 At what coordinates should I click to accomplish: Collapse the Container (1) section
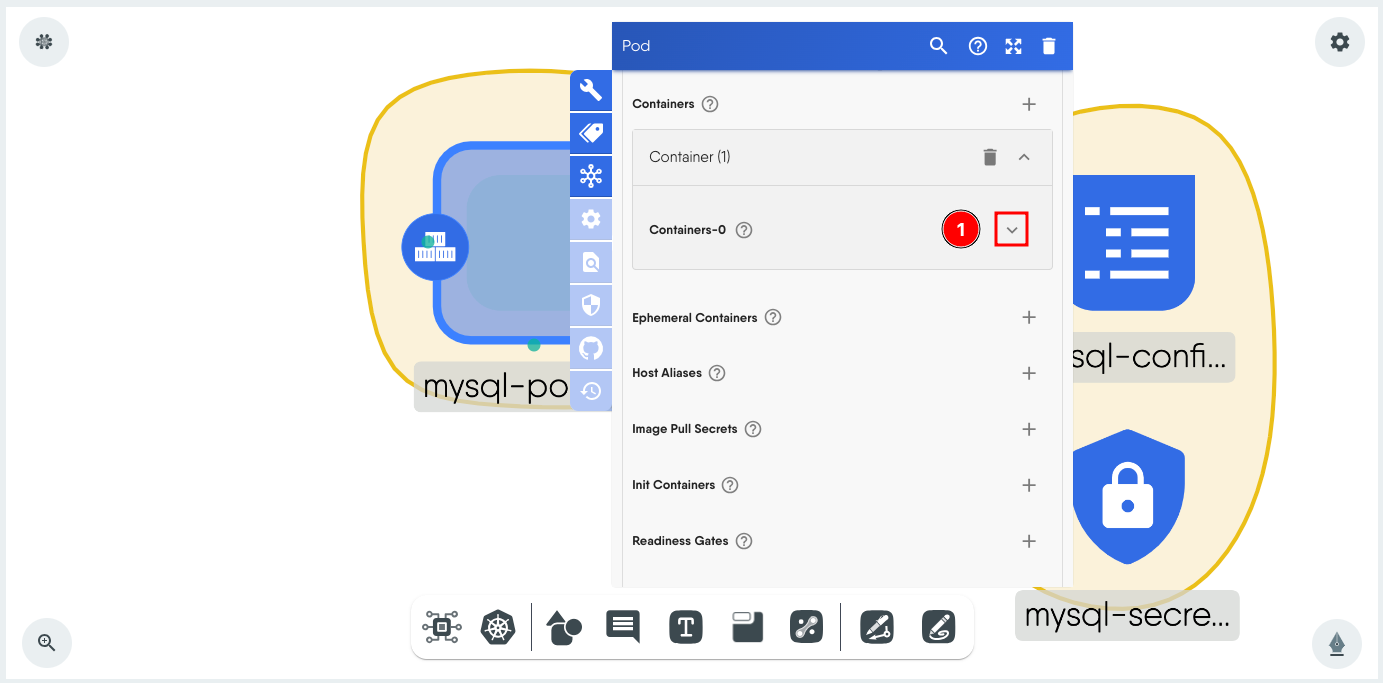tap(1023, 157)
